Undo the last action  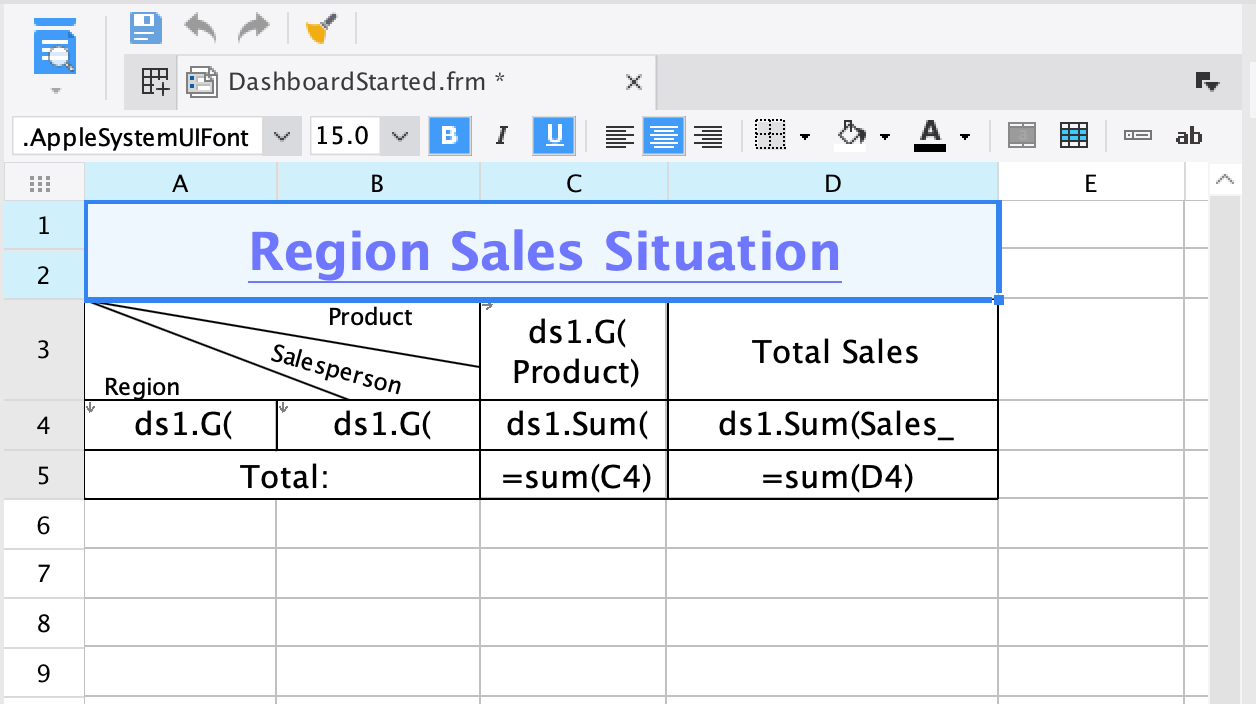(x=199, y=28)
